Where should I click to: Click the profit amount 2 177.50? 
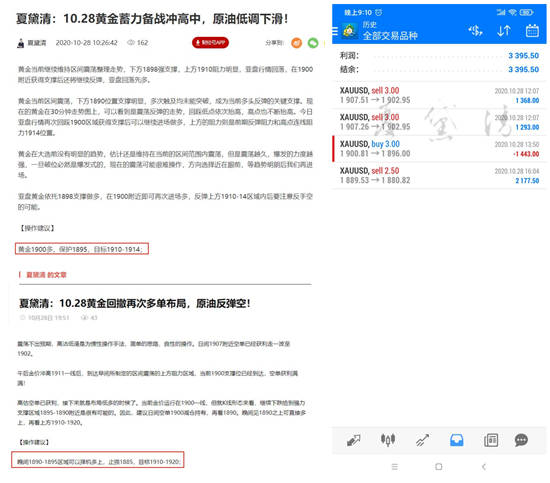click(527, 181)
